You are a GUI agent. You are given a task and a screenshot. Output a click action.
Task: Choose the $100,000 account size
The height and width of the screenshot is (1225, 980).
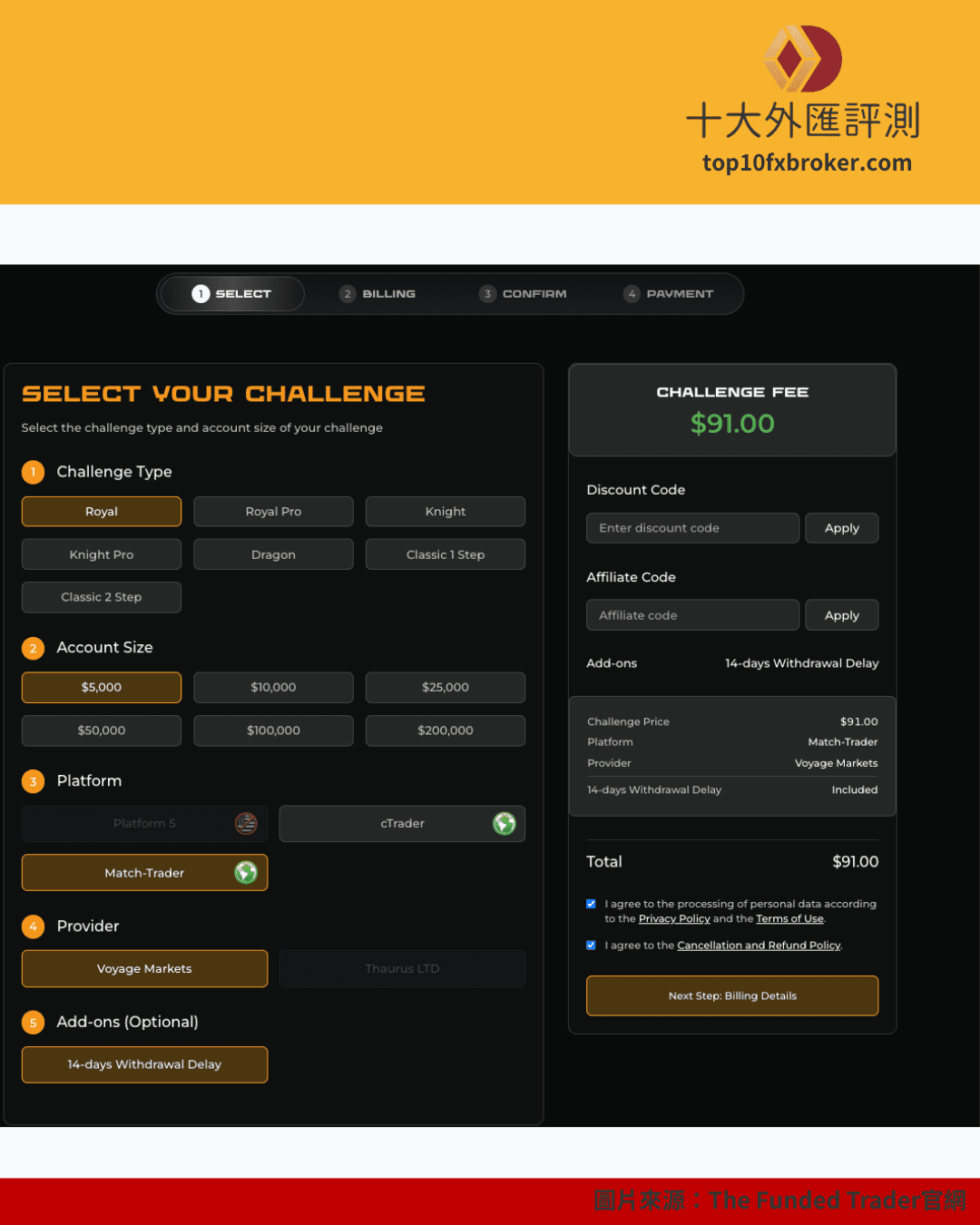click(273, 730)
